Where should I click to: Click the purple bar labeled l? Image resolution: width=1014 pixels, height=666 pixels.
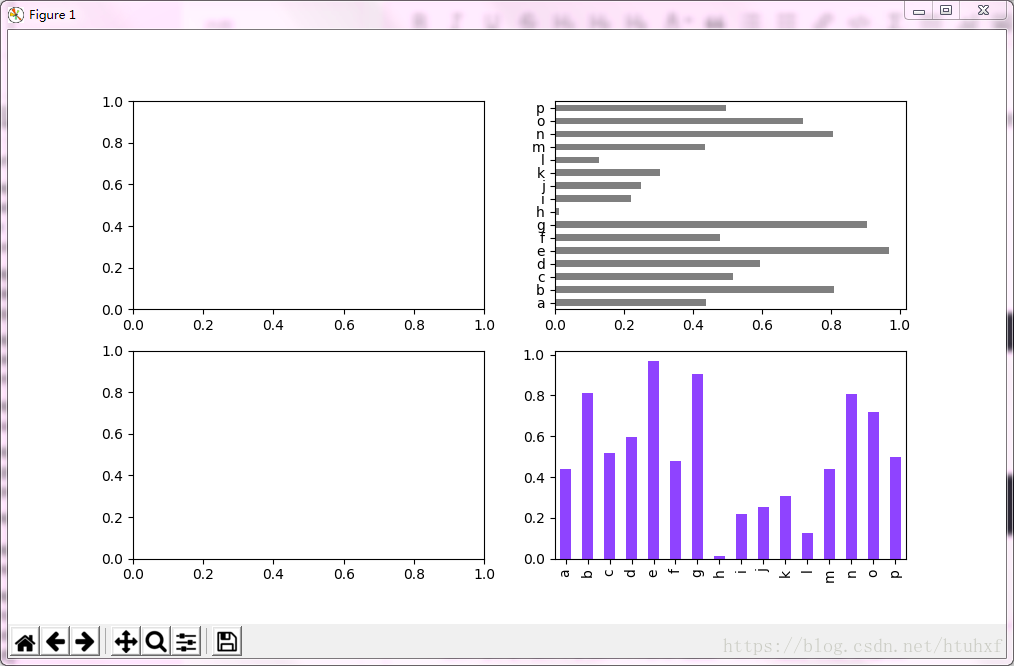tap(807, 546)
